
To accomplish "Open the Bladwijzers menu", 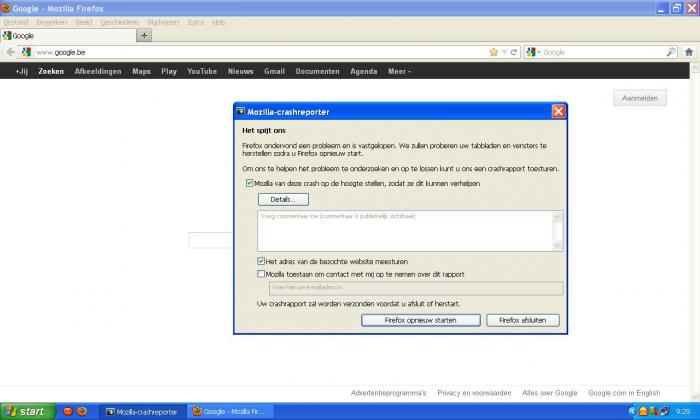I will pos(163,22).
